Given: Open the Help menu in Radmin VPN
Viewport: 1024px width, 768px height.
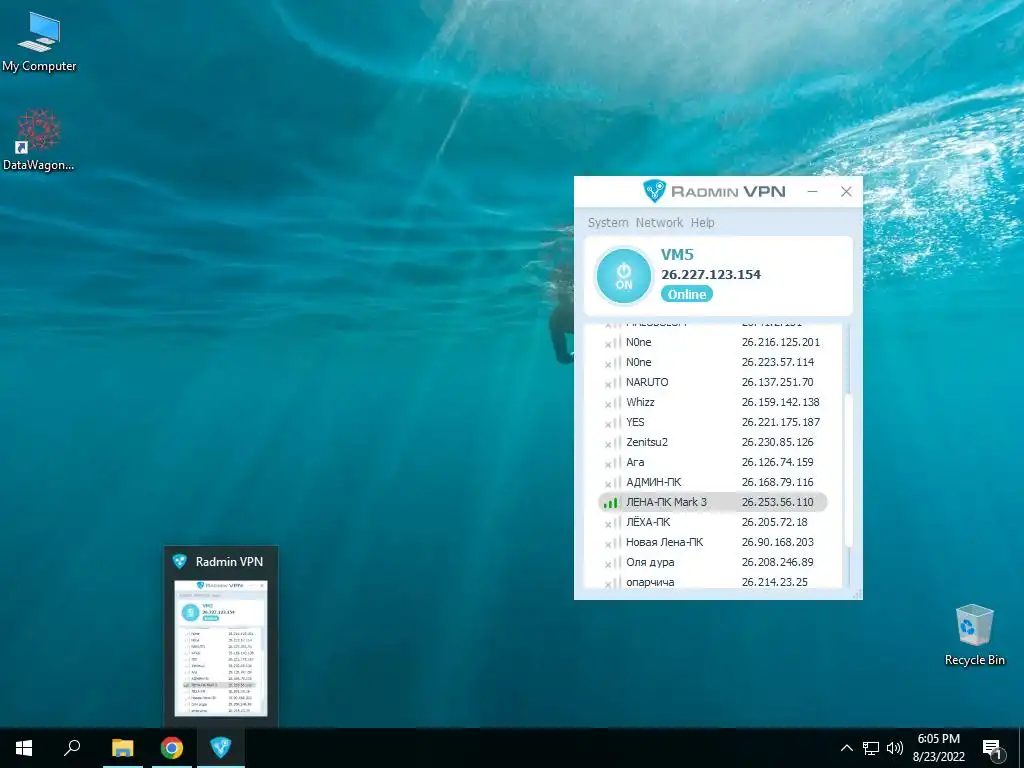Looking at the screenshot, I should tap(703, 223).
